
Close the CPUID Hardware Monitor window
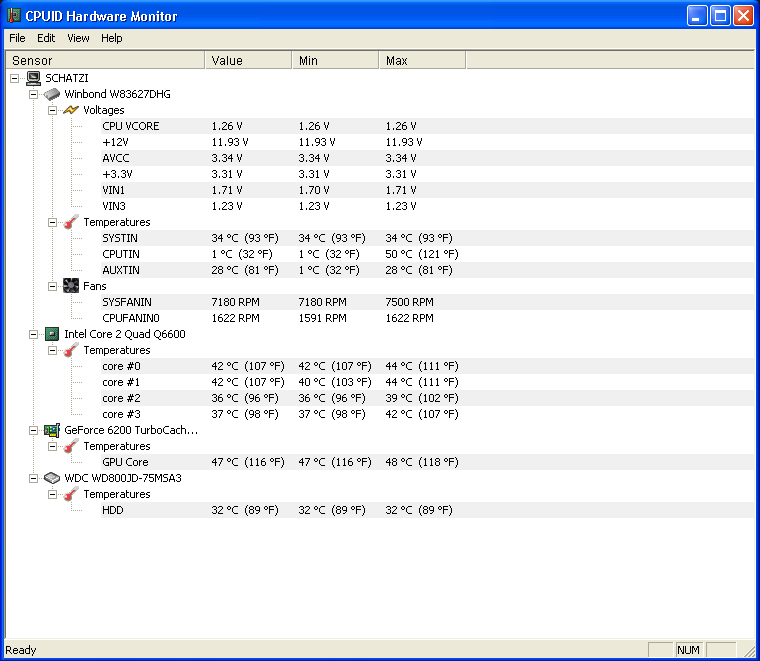click(x=743, y=16)
